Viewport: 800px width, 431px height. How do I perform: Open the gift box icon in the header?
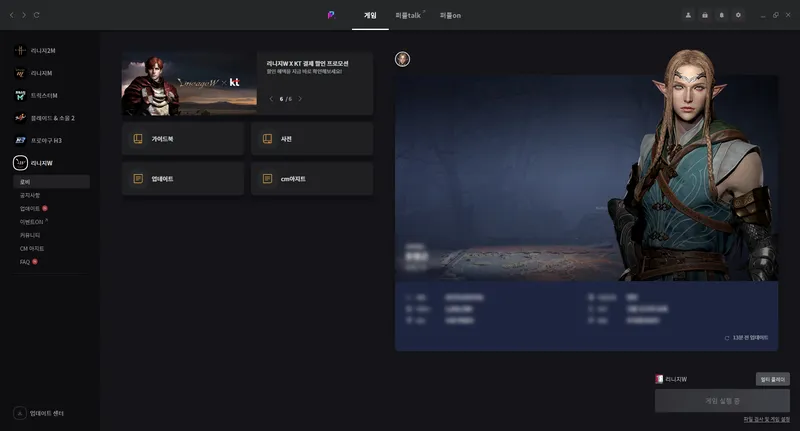(705, 15)
